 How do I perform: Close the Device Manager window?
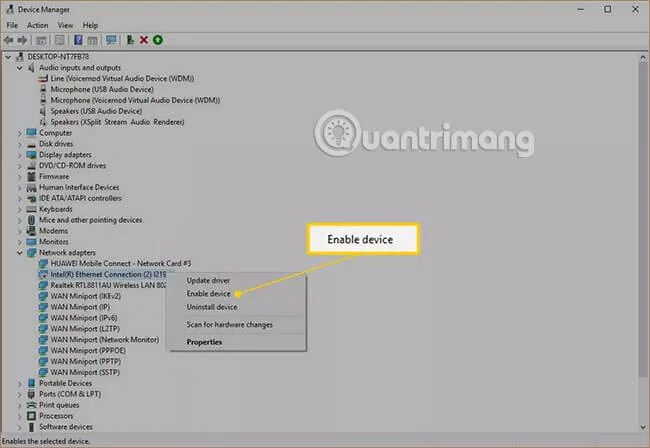tap(635, 9)
